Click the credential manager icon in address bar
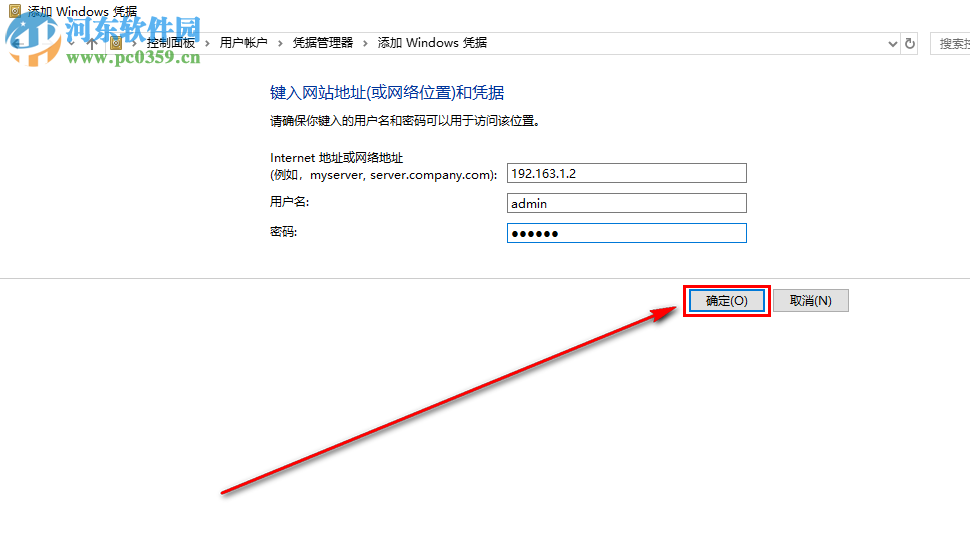This screenshot has width=970, height=558. [x=116, y=43]
